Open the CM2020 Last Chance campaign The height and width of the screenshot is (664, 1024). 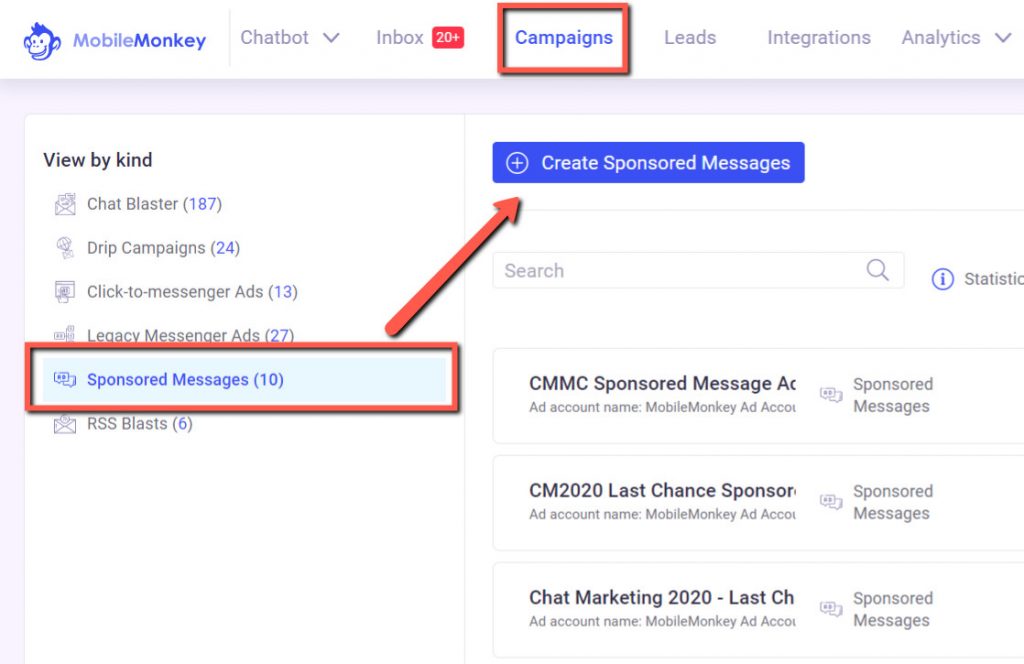[662, 491]
